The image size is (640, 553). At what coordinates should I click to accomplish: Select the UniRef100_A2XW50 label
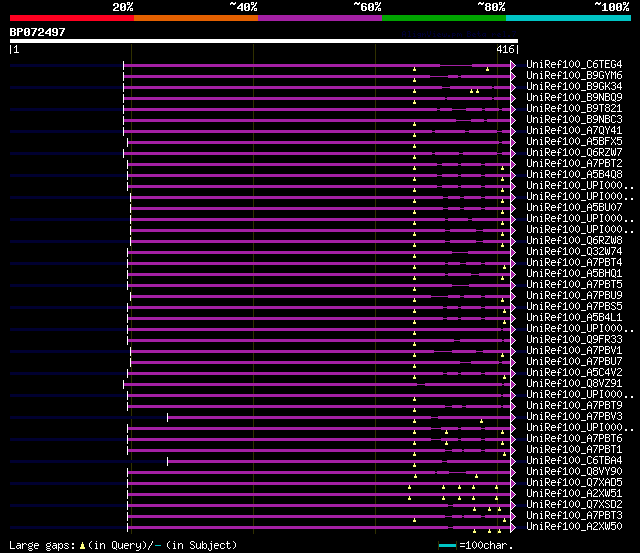click(574, 527)
